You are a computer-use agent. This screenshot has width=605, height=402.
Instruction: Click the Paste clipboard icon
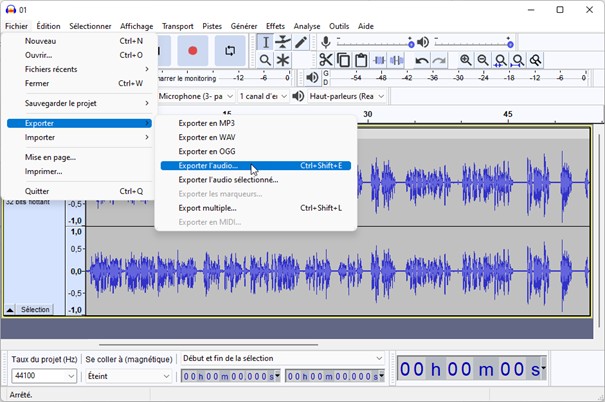pos(361,61)
